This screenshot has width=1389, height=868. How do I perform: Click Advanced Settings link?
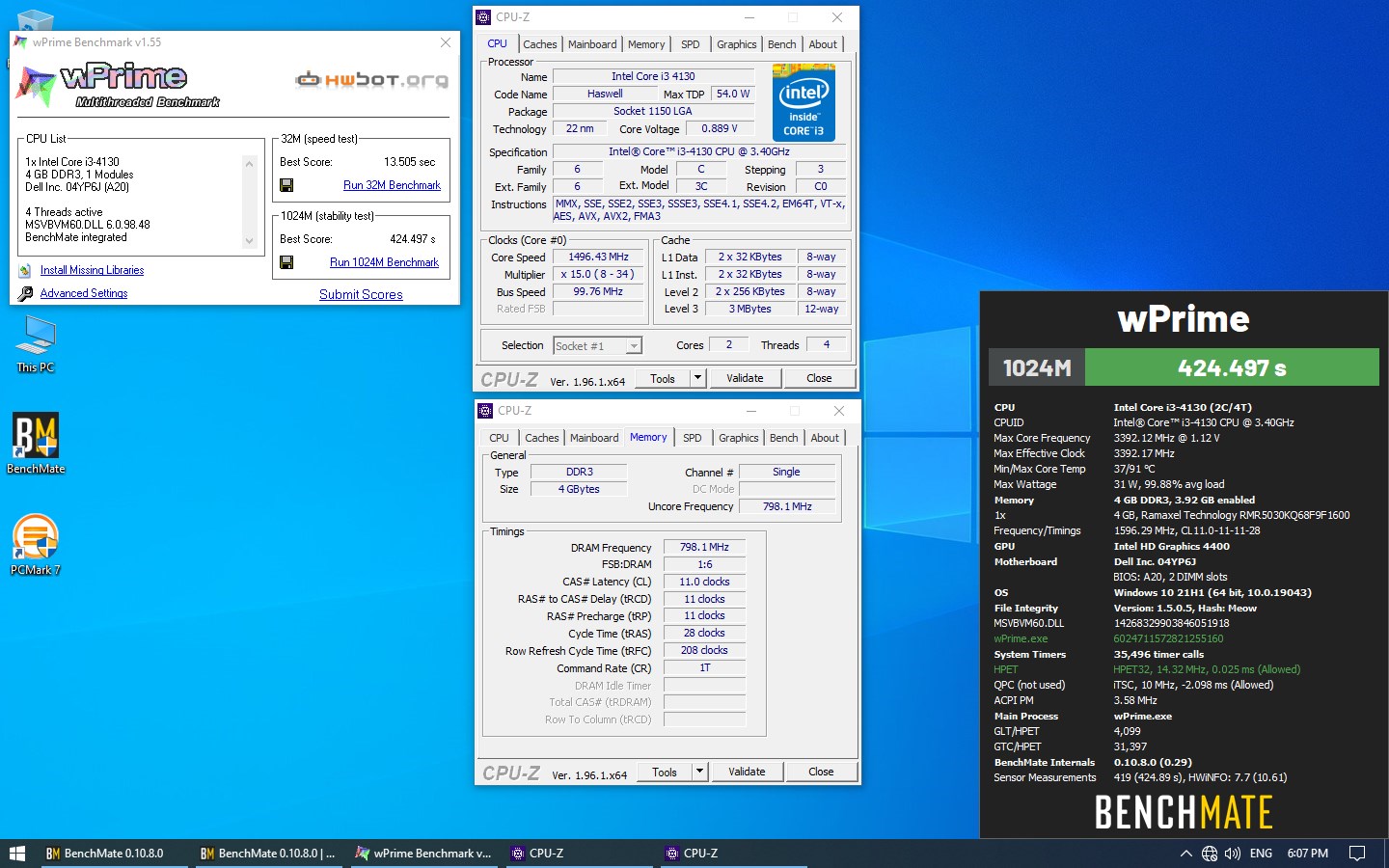click(84, 293)
